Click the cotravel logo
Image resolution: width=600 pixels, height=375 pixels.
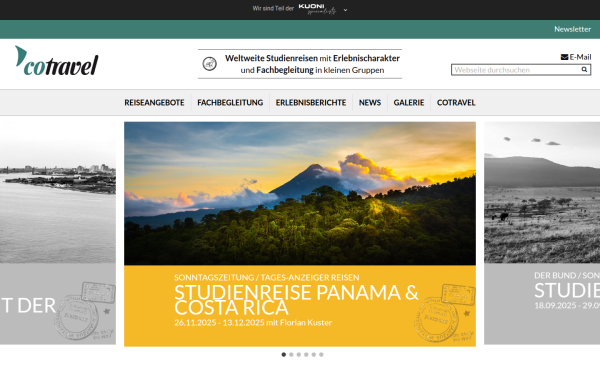[57, 61]
